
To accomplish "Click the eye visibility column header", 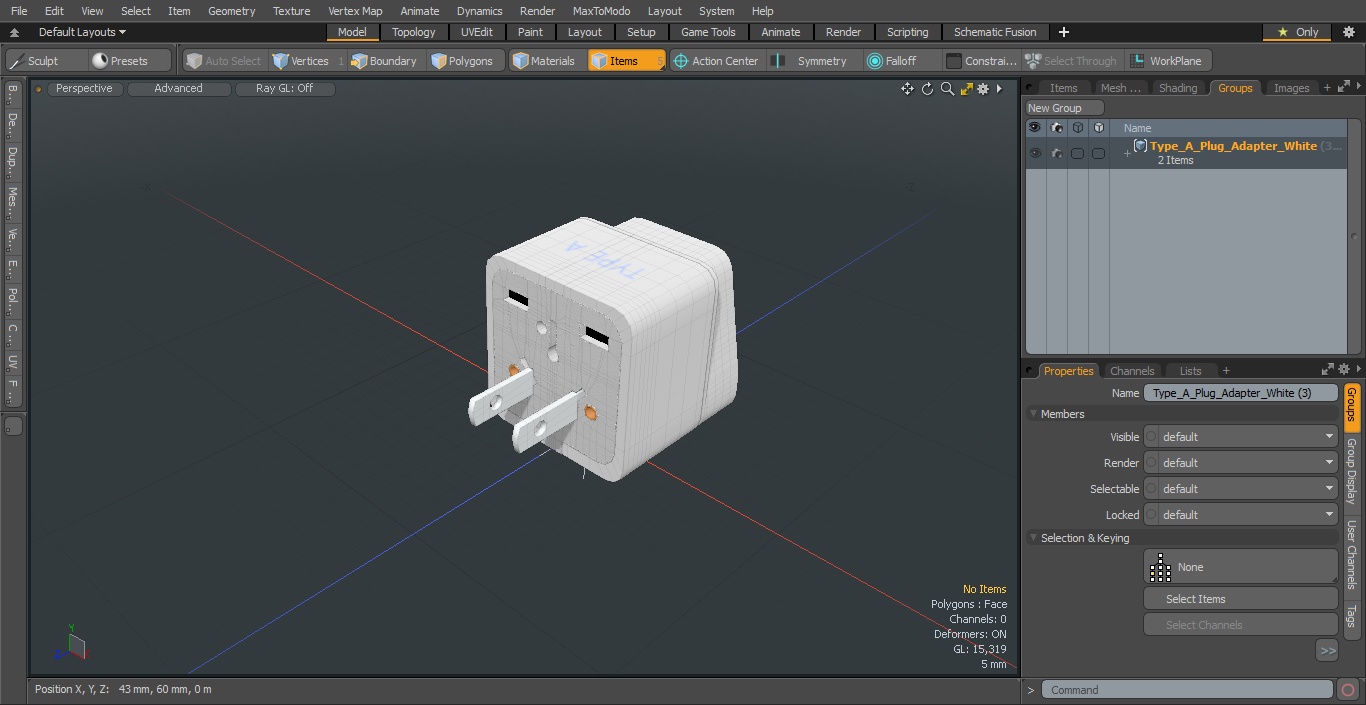I will pos(1035,128).
